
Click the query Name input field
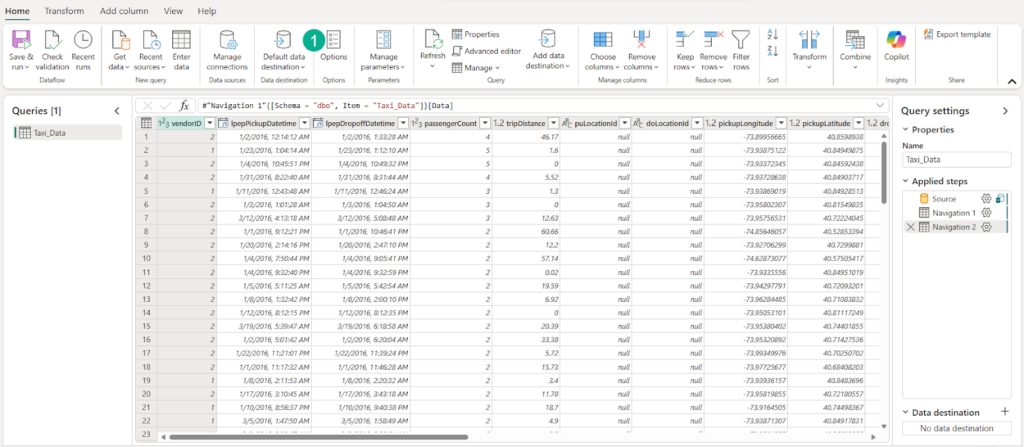click(957, 159)
